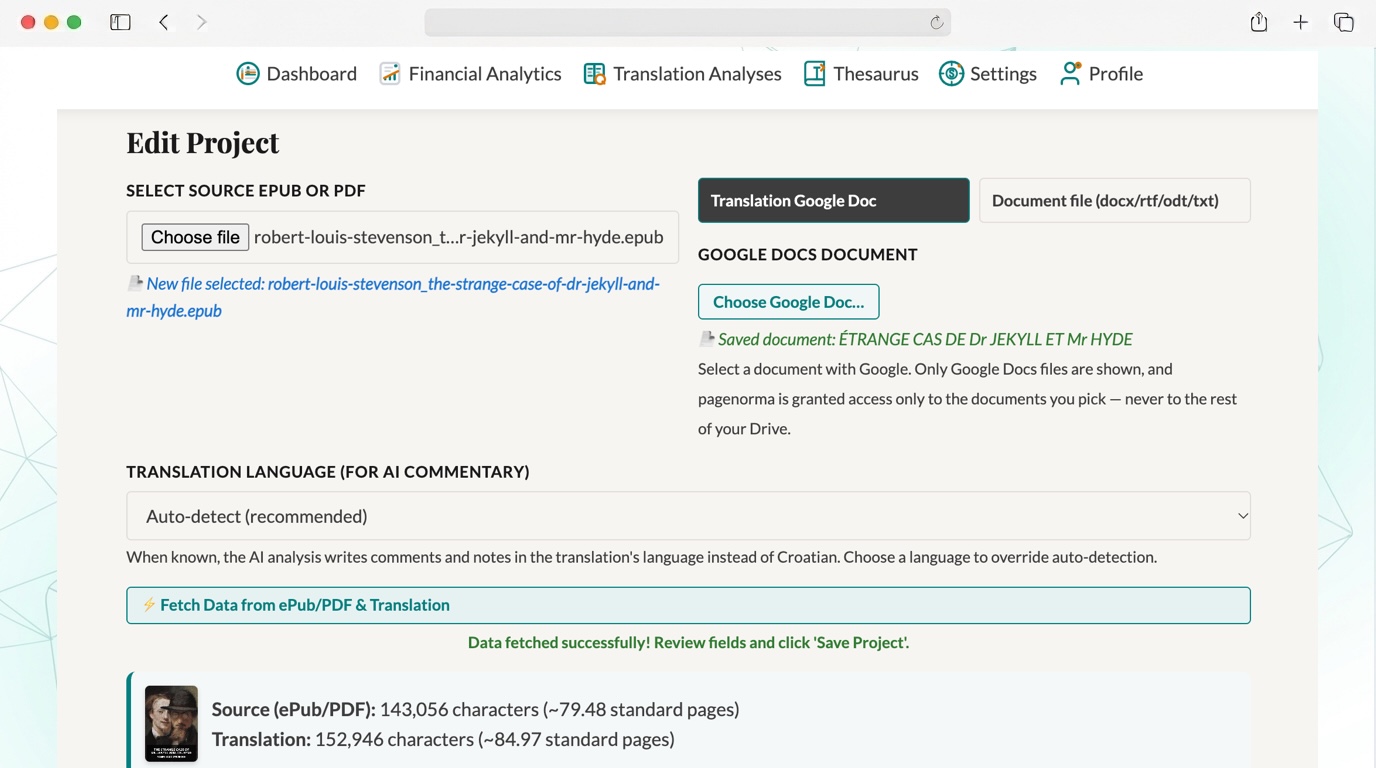Go forward with the browser forward arrow
The image size is (1376, 768).
pos(202,22)
